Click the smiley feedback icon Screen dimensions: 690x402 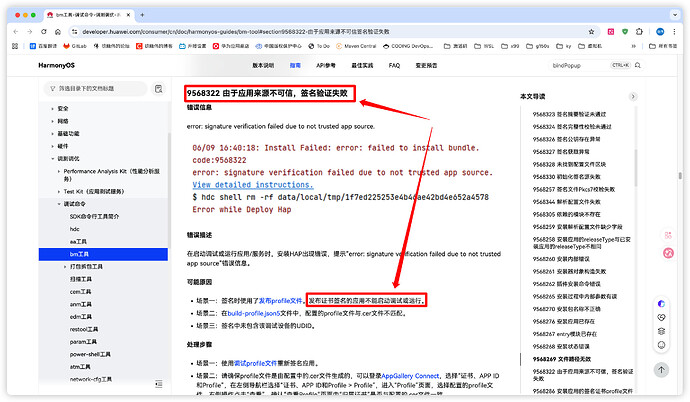pos(661,345)
